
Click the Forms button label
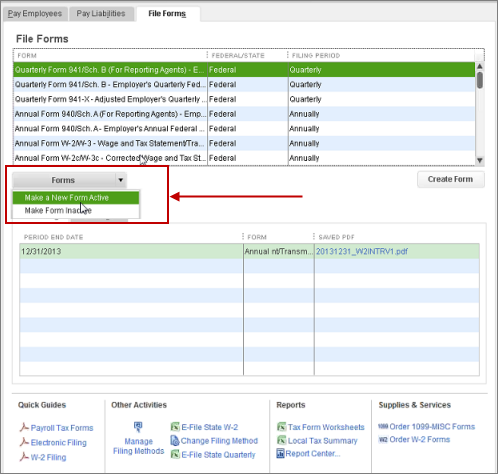pyautogui.click(x=63, y=180)
